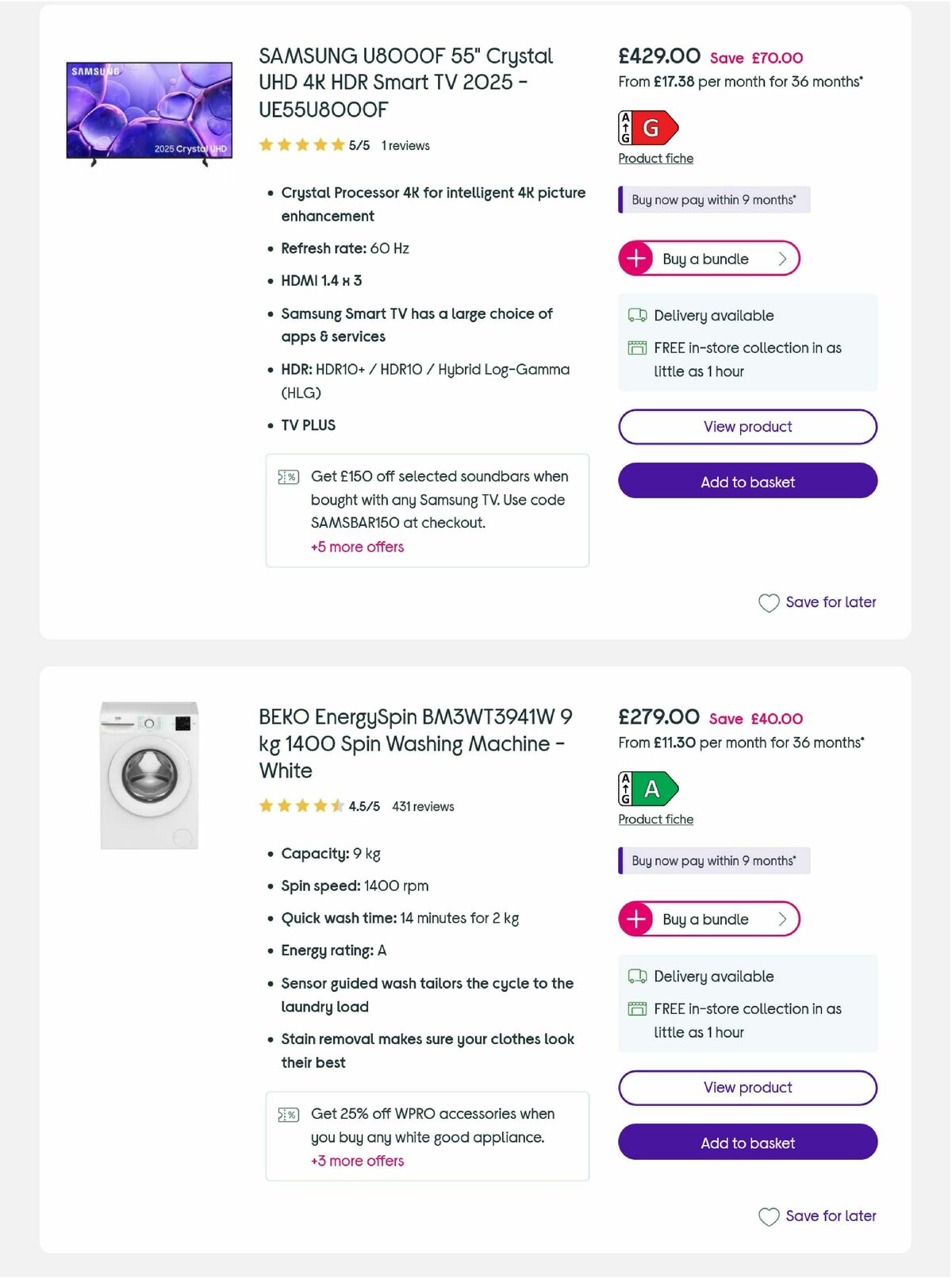Image resolution: width=952 pixels, height=1279 pixels.
Task: Click '431 reviews' for the Beko washing machine
Action: pos(422,806)
